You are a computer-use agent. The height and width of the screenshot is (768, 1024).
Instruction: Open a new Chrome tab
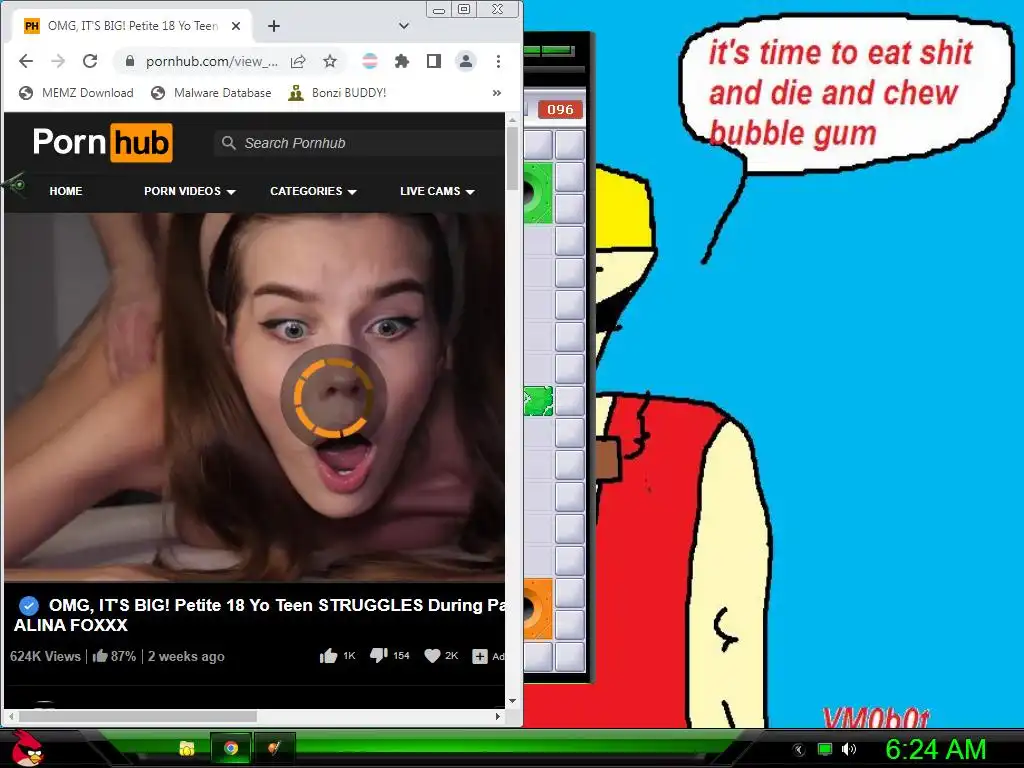[274, 26]
